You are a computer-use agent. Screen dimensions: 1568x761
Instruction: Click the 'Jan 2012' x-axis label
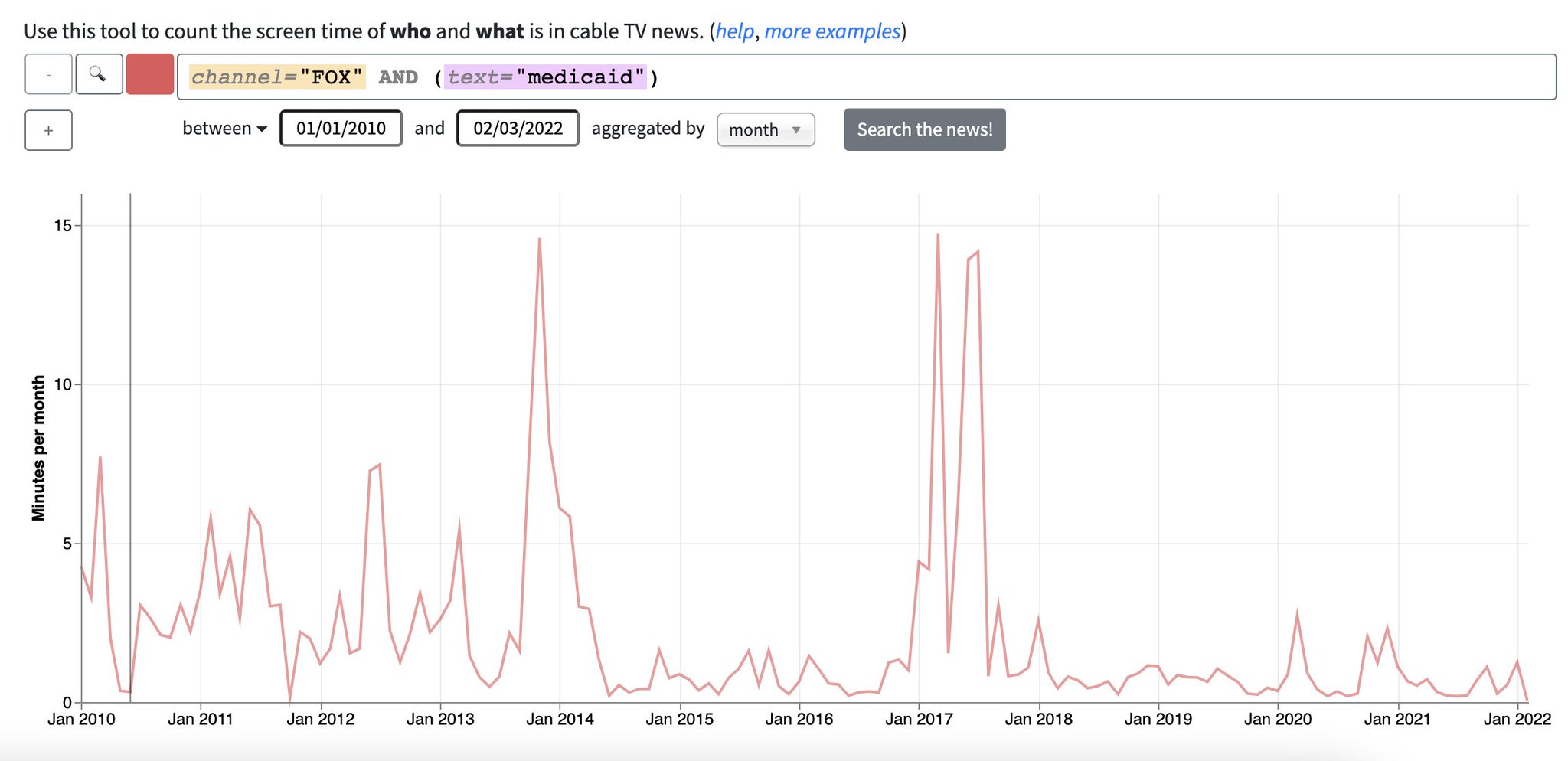pyautogui.click(x=321, y=719)
